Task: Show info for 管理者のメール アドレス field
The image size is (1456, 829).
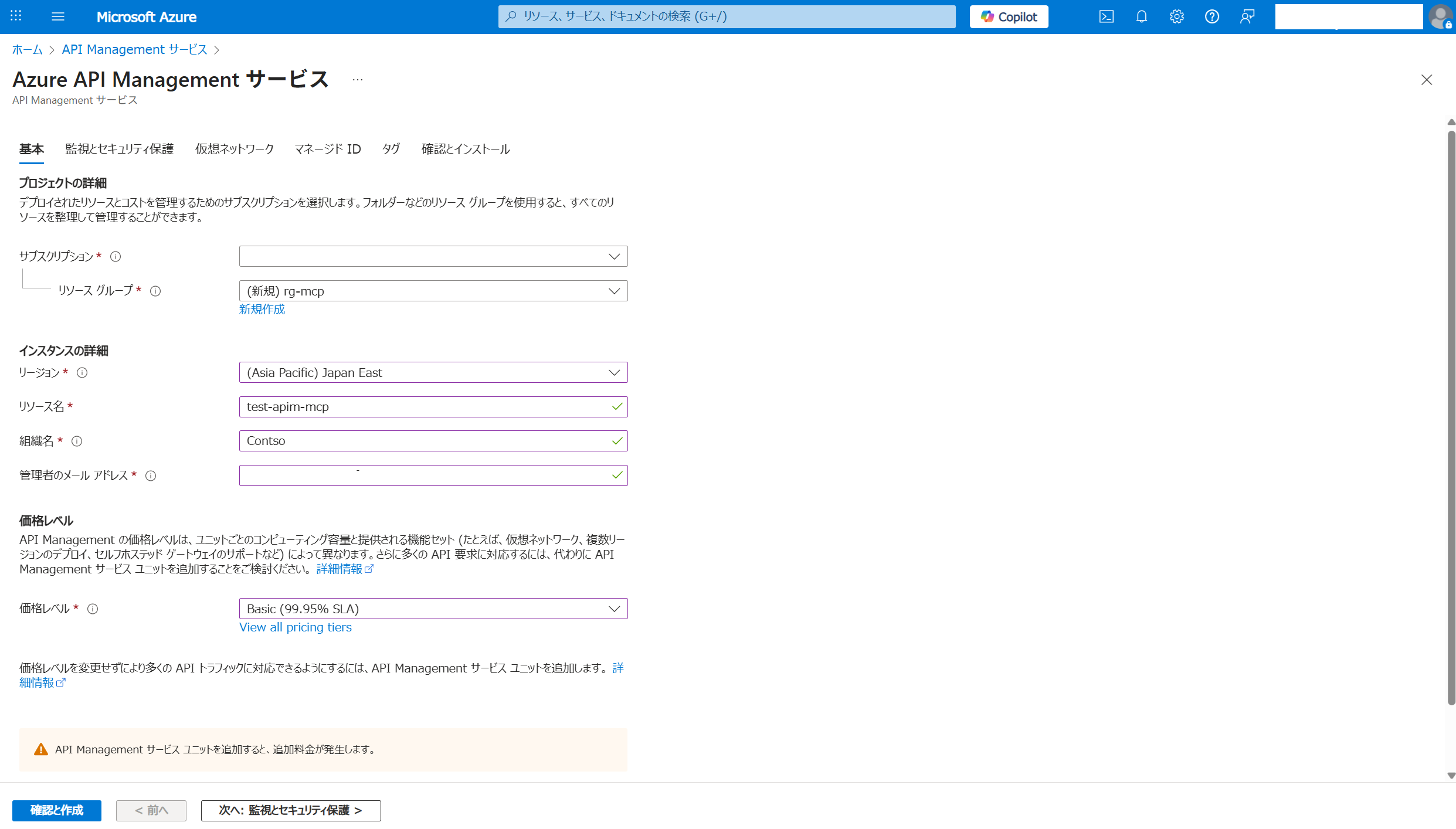Action: pyautogui.click(x=151, y=475)
